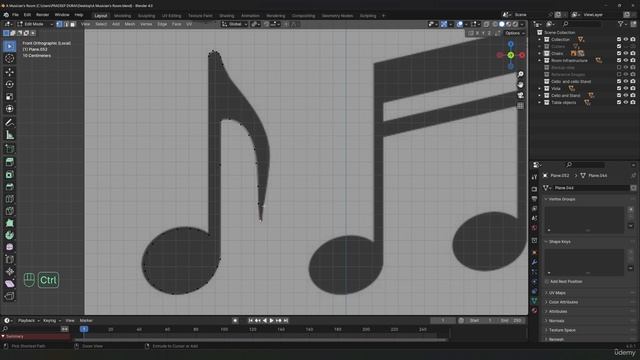The width and height of the screenshot is (640, 360).
Task: Open the Object Data properties tab
Action: pyautogui.click(x=534, y=301)
